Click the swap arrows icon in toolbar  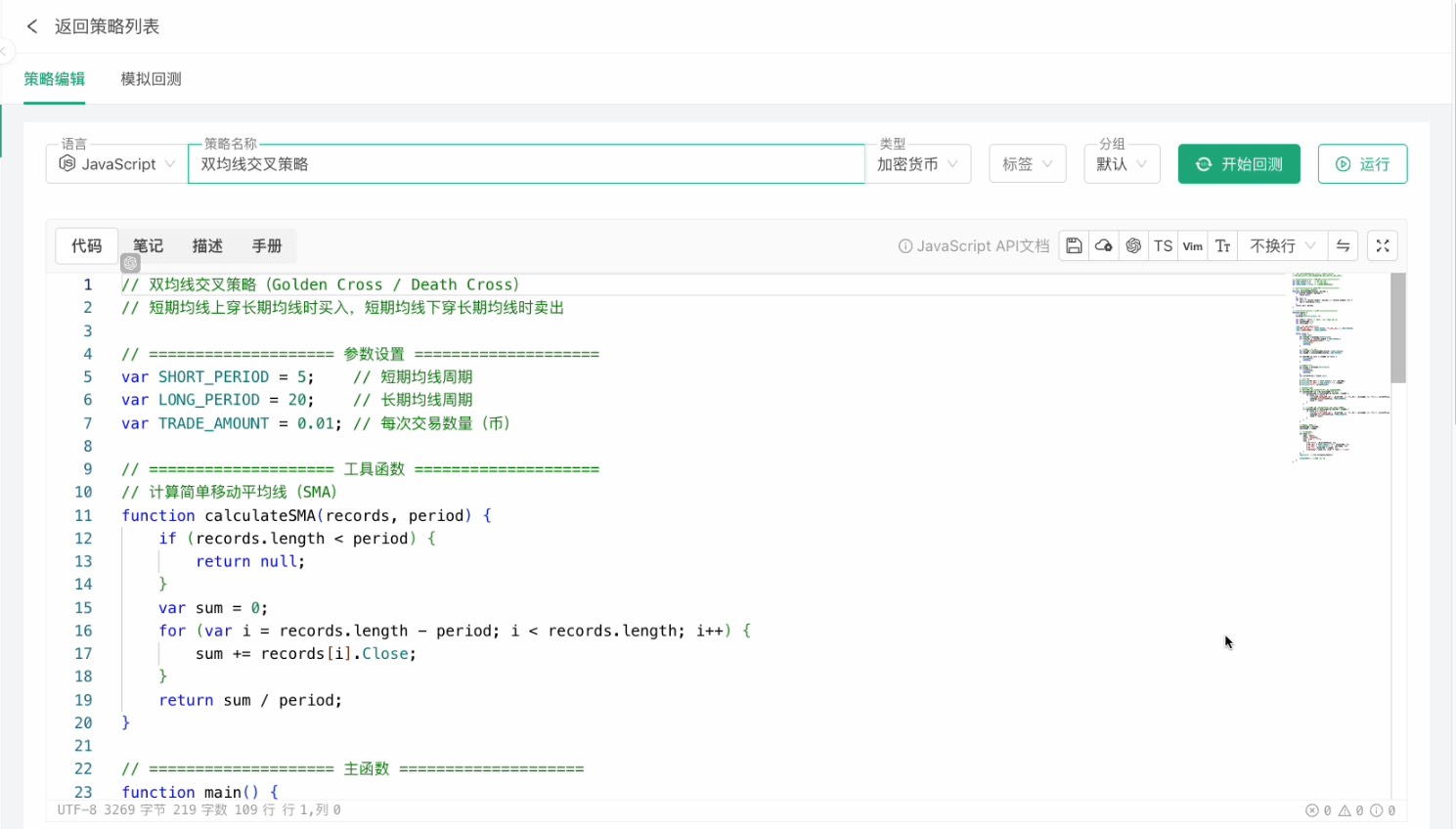[x=1344, y=246]
